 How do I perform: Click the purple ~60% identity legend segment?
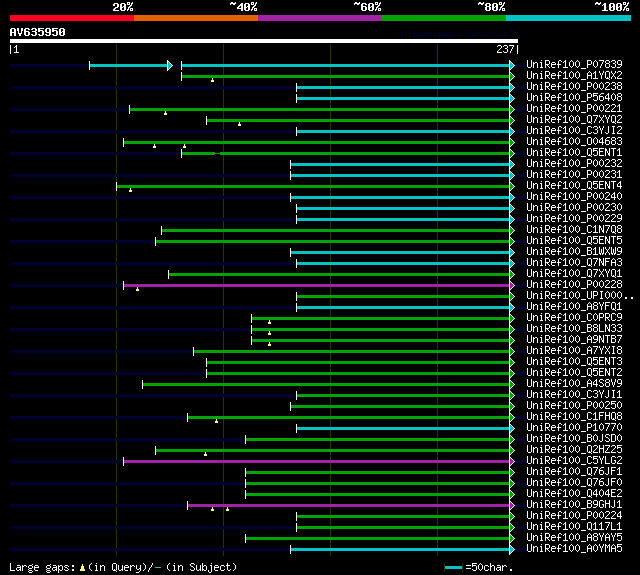click(320, 18)
